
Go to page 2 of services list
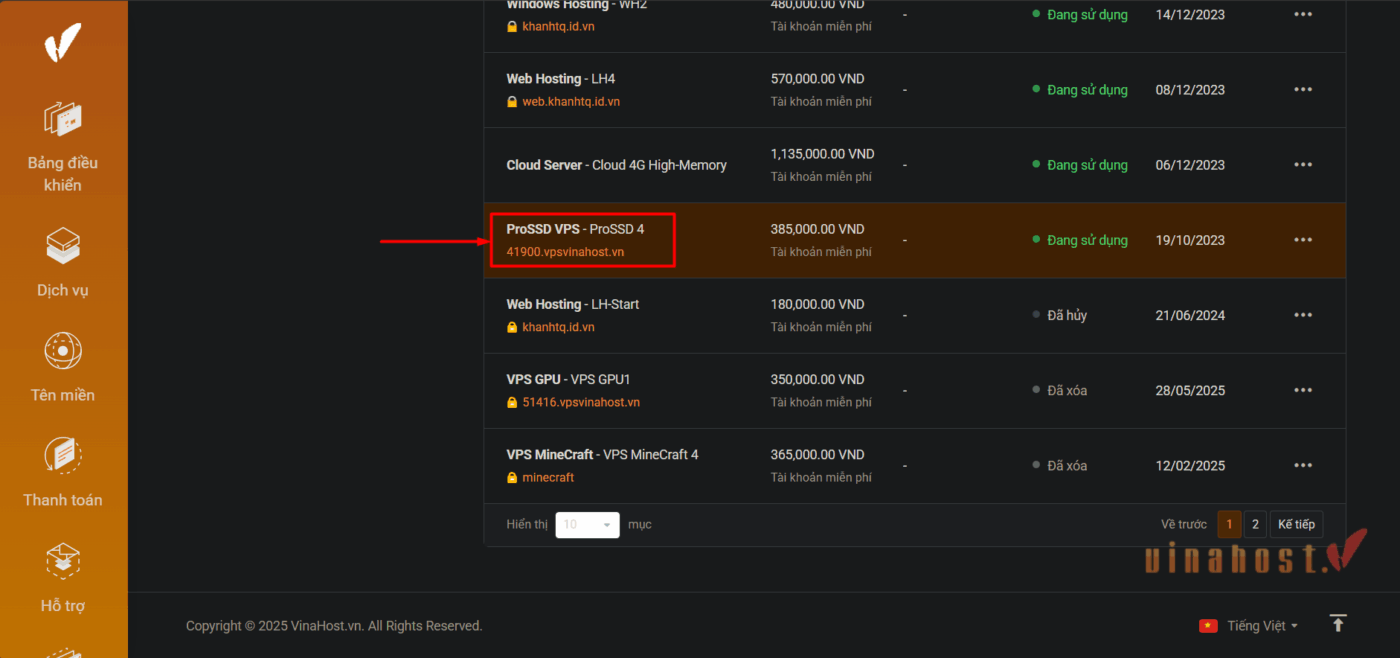[x=1255, y=523]
